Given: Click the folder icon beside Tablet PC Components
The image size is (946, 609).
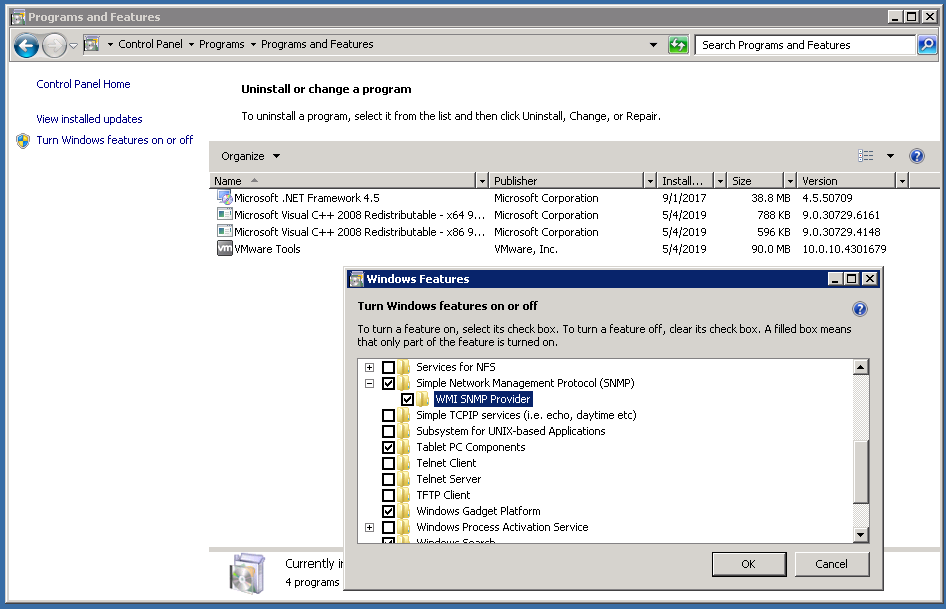Looking at the screenshot, I should coord(404,447).
